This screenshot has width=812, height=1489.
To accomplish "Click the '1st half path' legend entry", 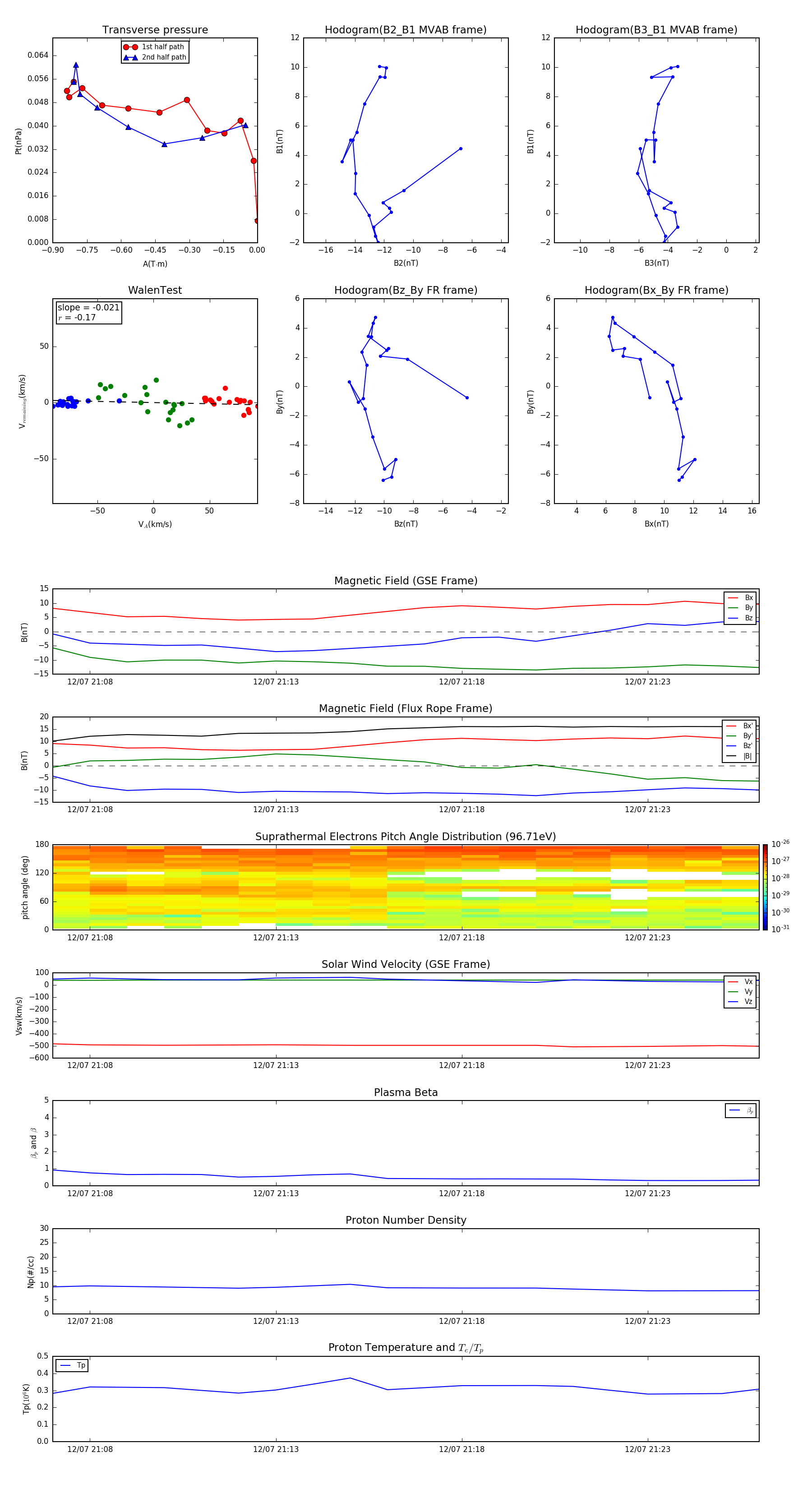I will point(154,47).
